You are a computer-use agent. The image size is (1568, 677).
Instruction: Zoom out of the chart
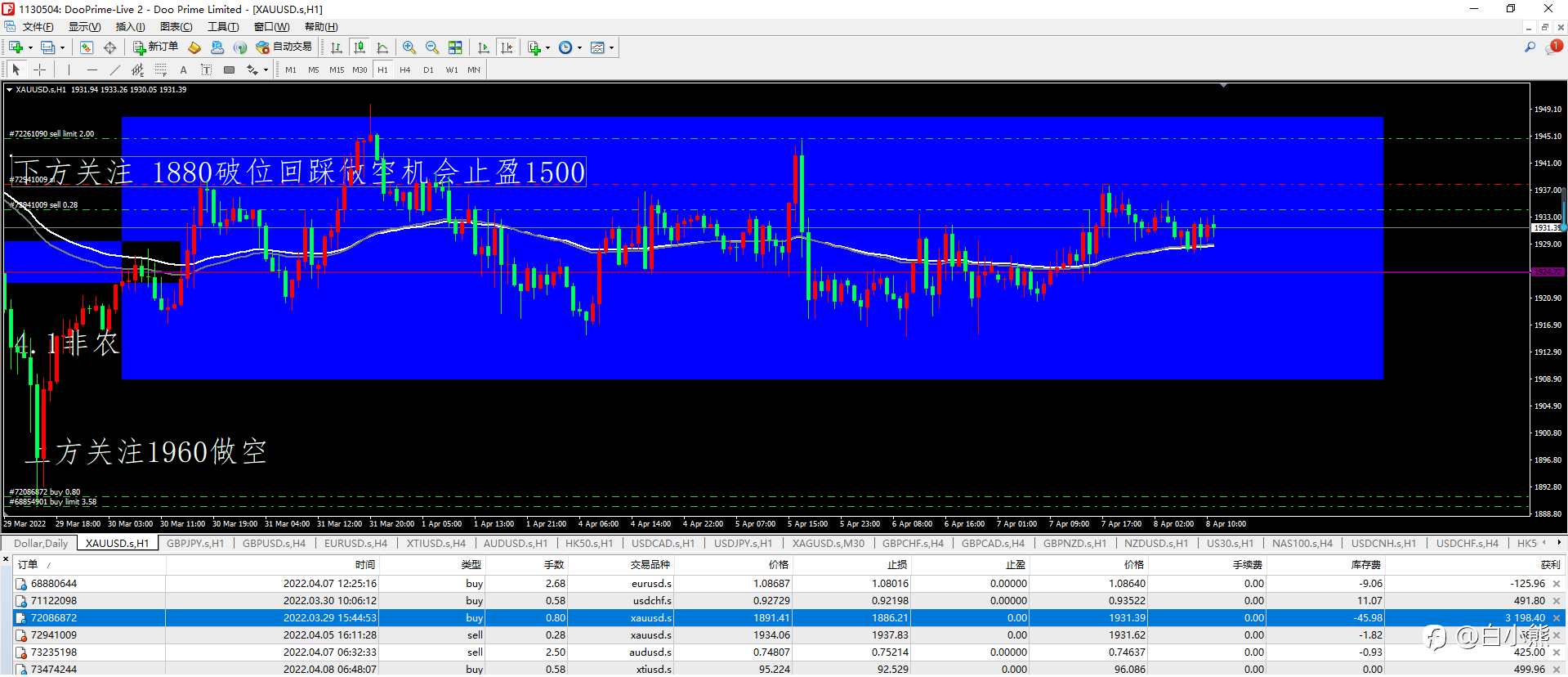432,47
